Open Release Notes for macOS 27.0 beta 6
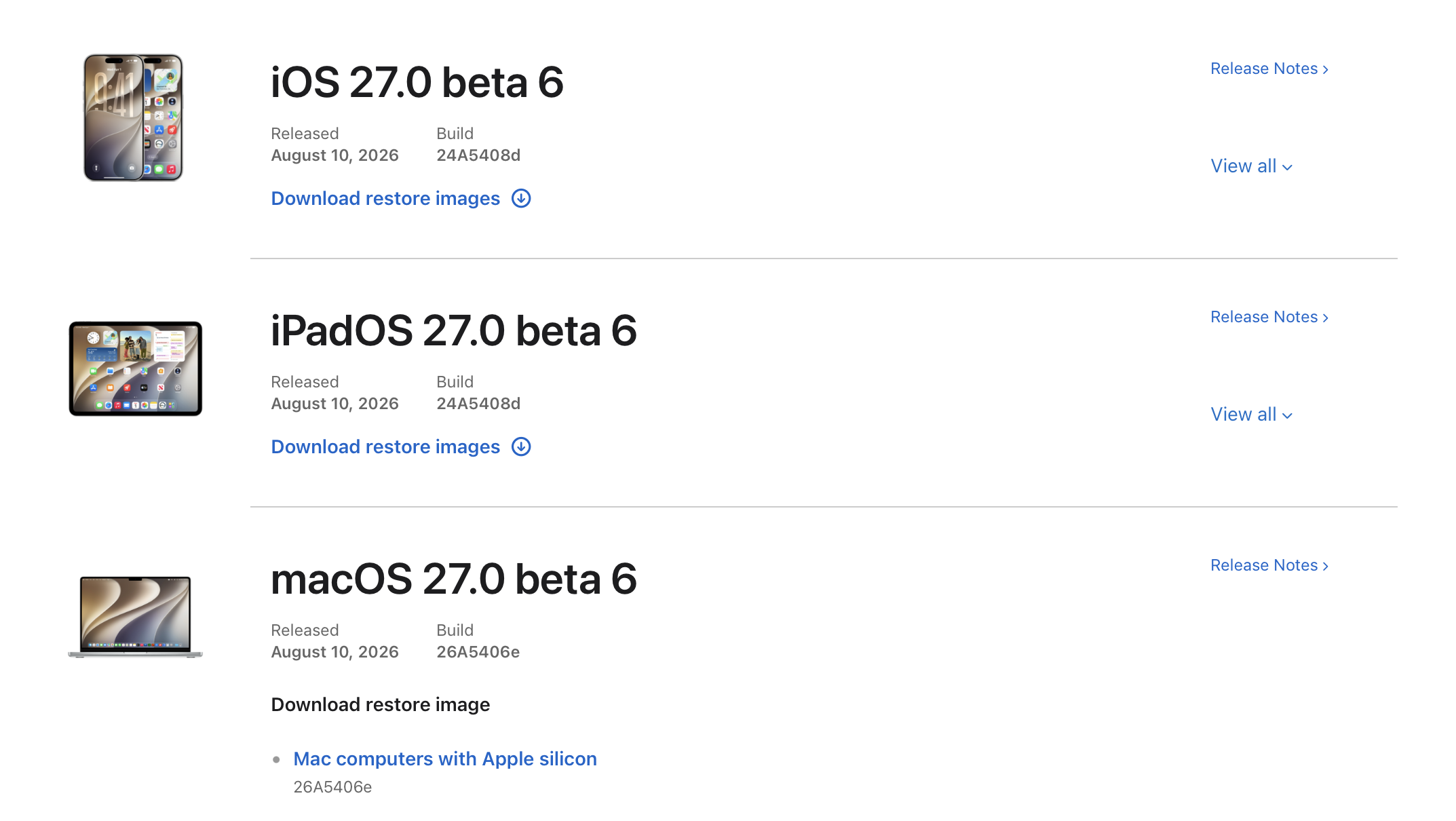The image size is (1456, 821). tap(1269, 565)
